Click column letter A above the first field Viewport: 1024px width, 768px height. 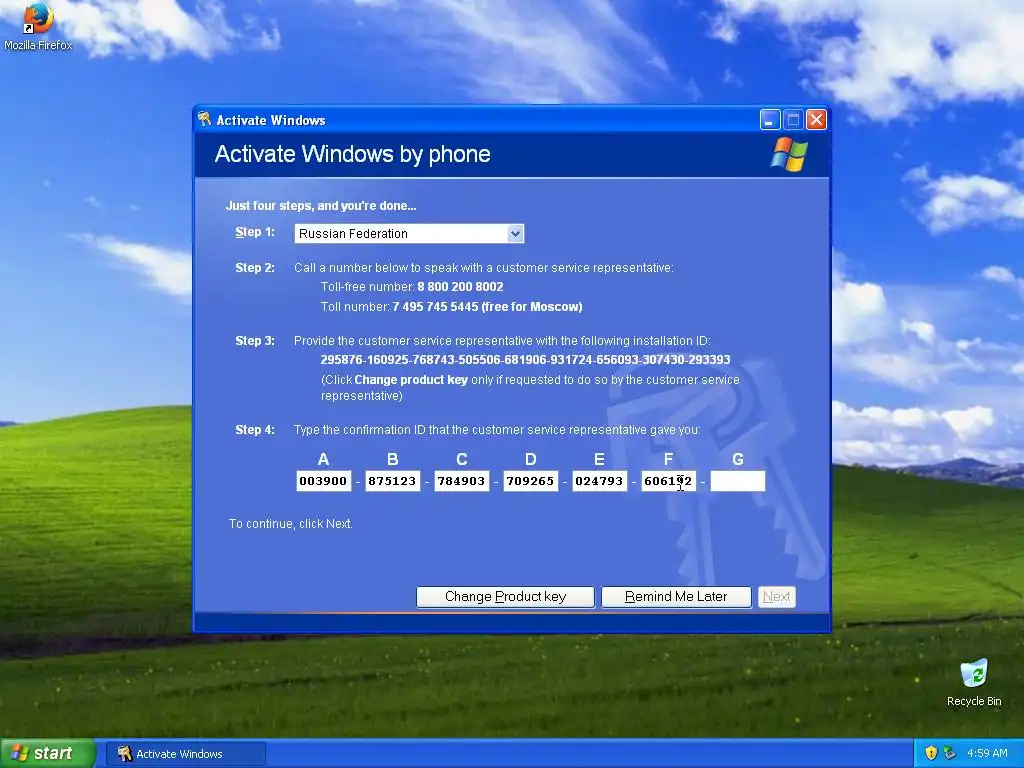tap(323, 459)
